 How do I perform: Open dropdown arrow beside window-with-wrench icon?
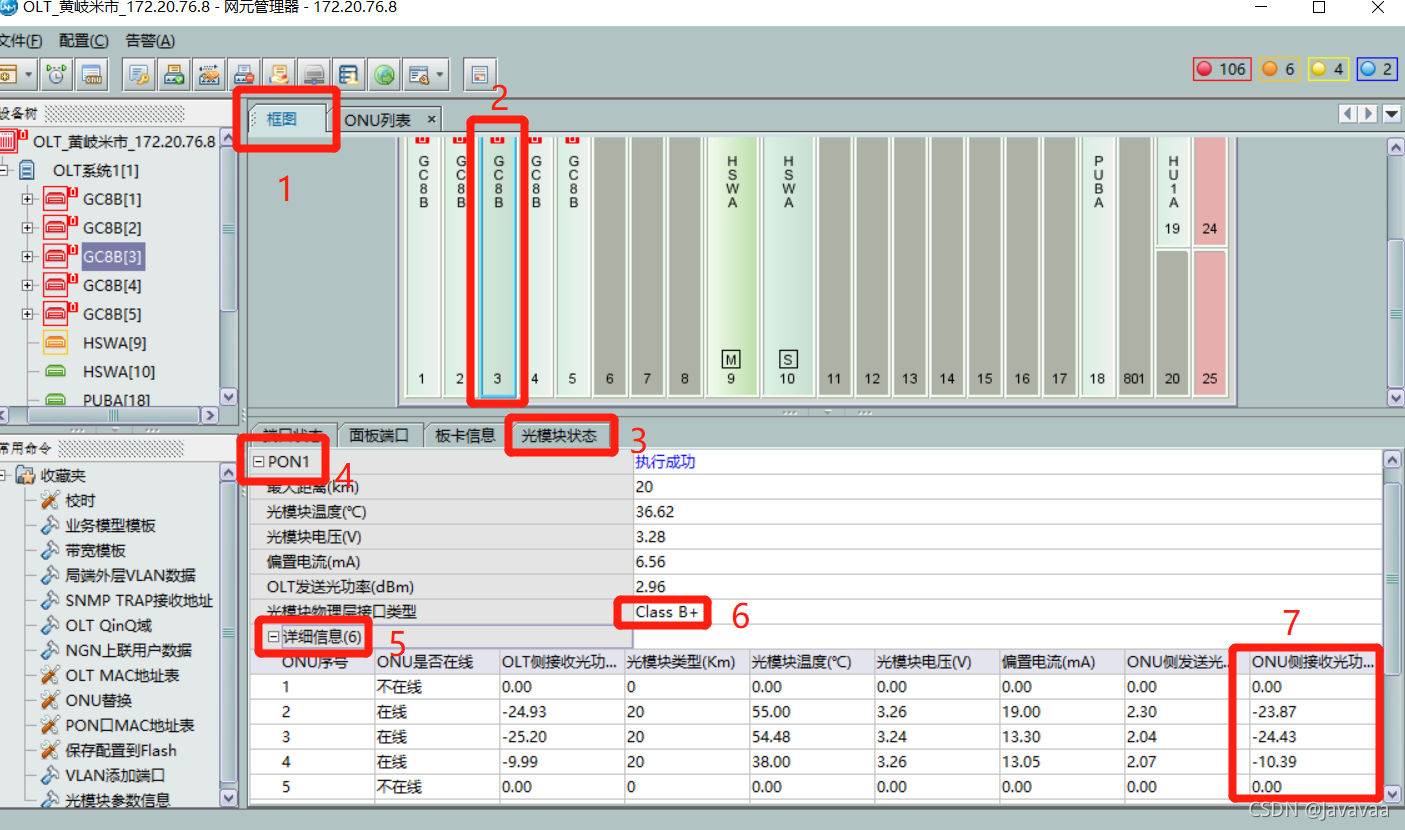click(x=440, y=74)
